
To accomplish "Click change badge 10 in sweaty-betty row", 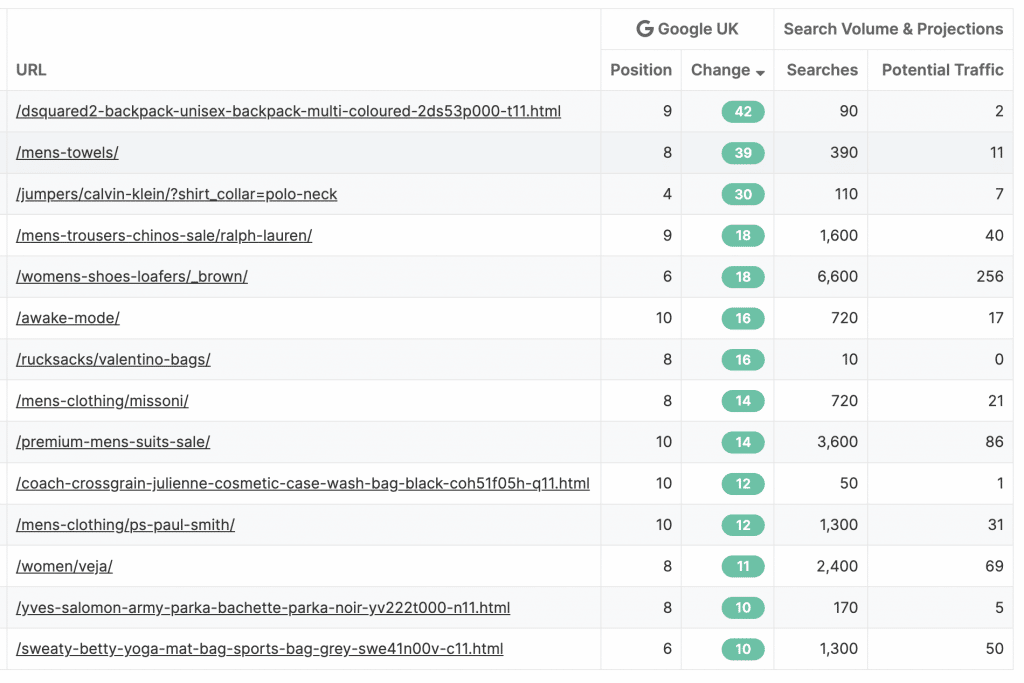I will point(743,649).
